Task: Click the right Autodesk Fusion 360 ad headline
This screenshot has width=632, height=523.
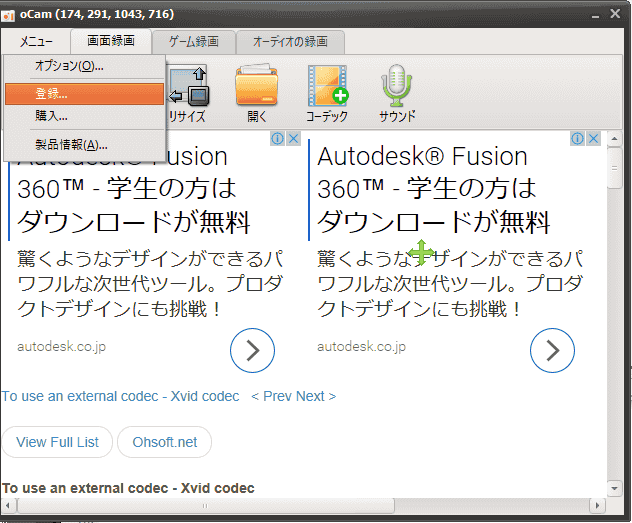Action: pos(434,189)
